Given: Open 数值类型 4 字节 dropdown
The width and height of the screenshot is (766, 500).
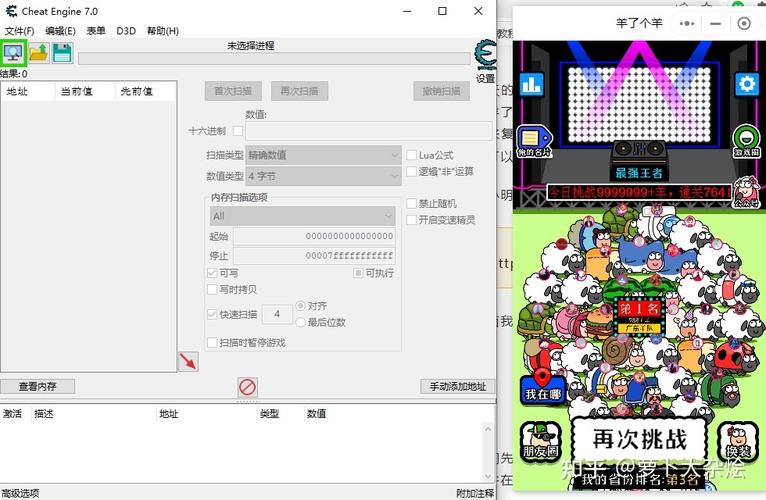Looking at the screenshot, I should 323,176.
